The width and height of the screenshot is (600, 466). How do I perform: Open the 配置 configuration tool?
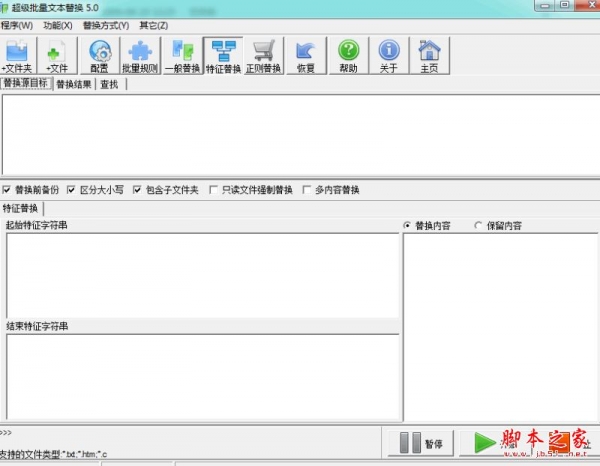99,56
